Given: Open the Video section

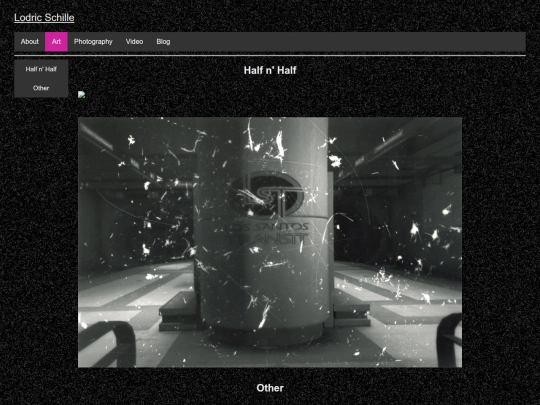Looking at the screenshot, I should (x=134, y=42).
